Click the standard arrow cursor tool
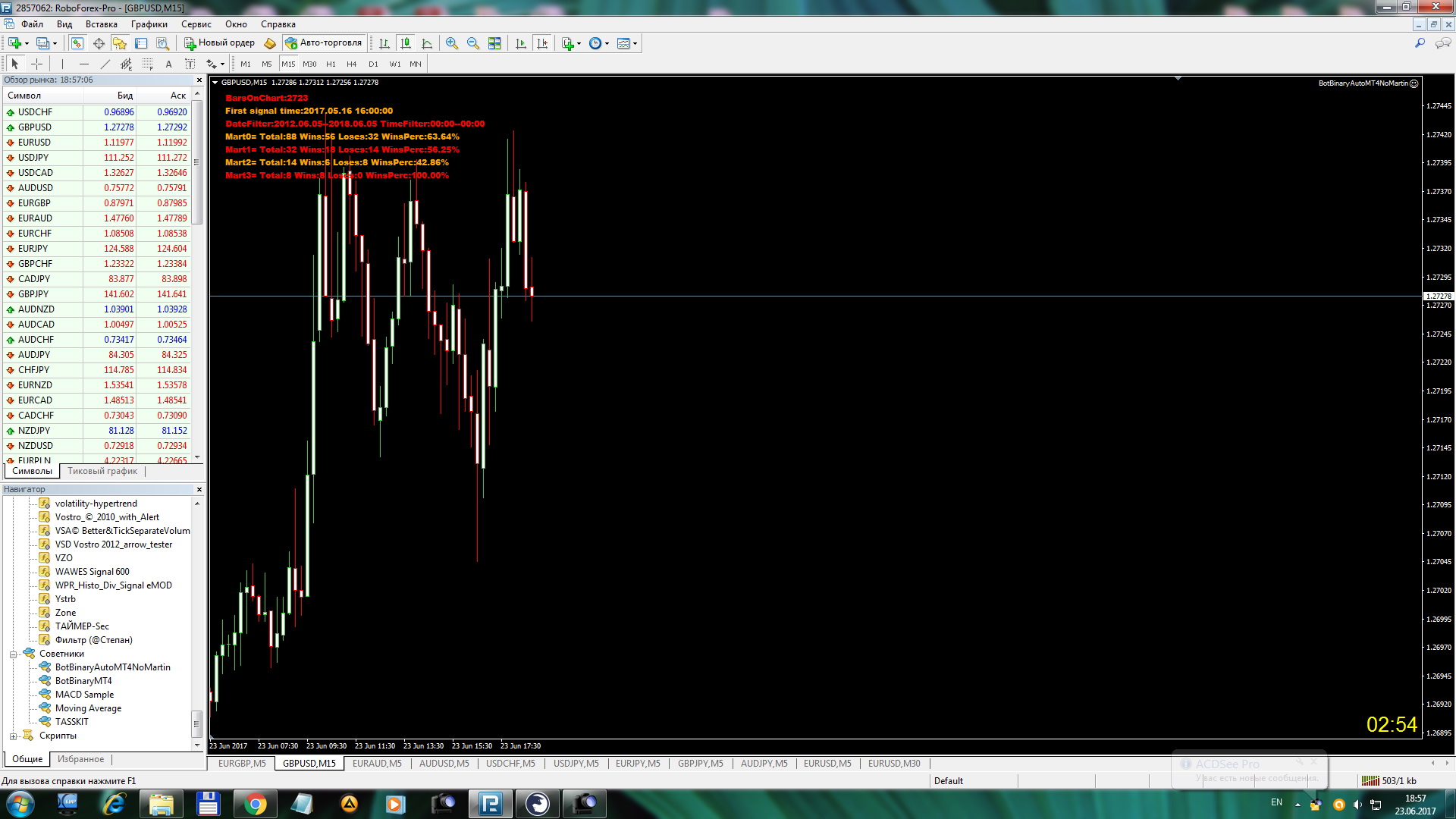Viewport: 1456px width, 819px height. (x=14, y=64)
